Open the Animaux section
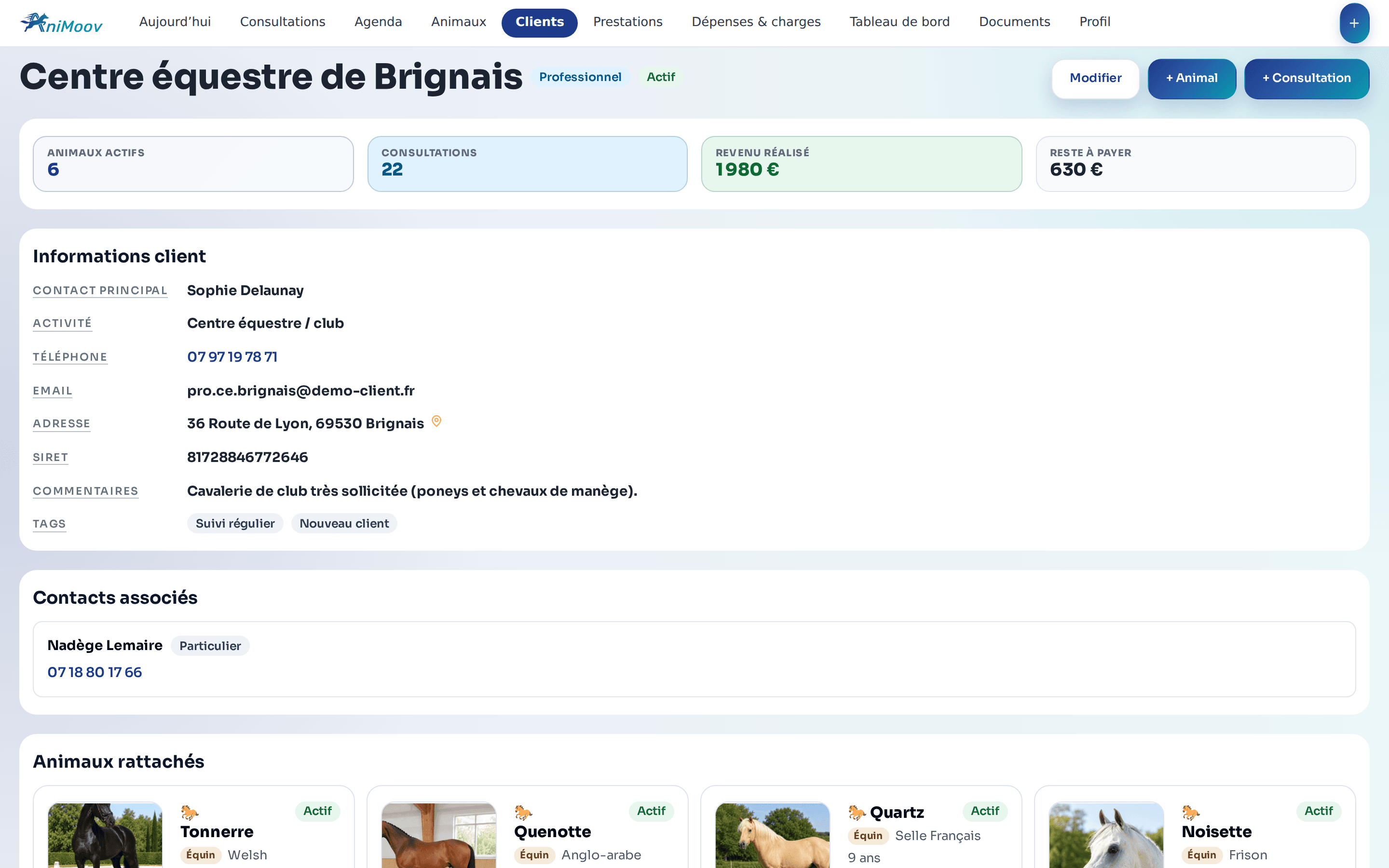The image size is (1389, 868). (x=459, y=22)
